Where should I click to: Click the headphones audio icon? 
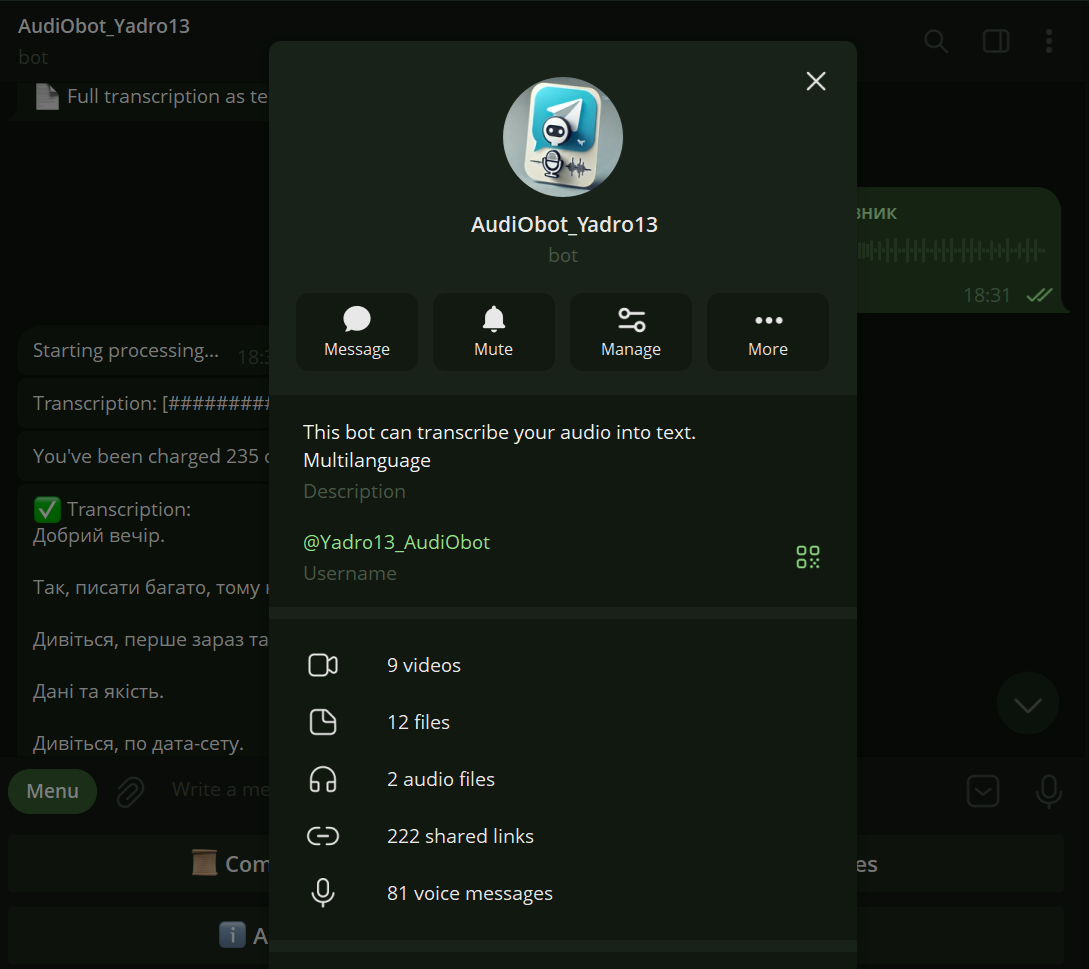323,779
